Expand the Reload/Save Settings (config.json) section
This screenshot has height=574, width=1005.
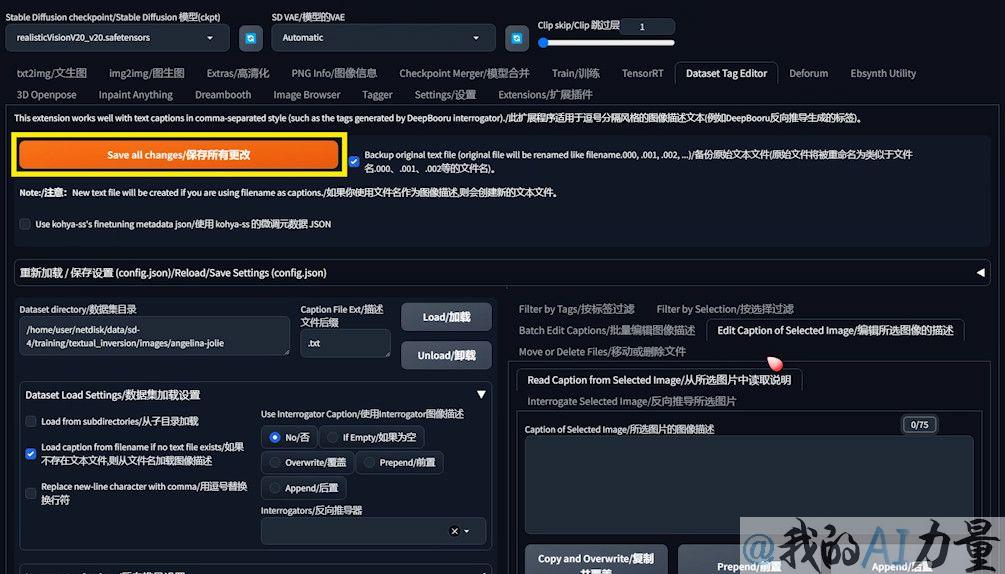[502, 273]
